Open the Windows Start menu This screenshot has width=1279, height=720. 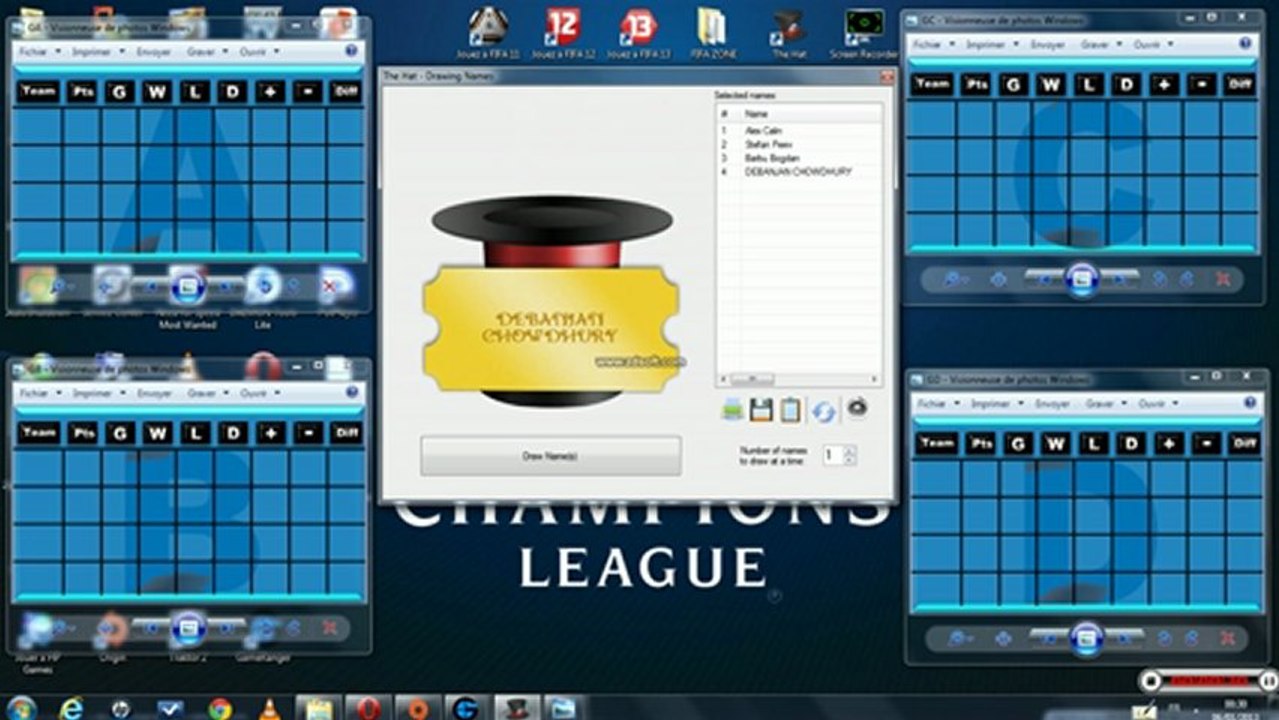19,708
